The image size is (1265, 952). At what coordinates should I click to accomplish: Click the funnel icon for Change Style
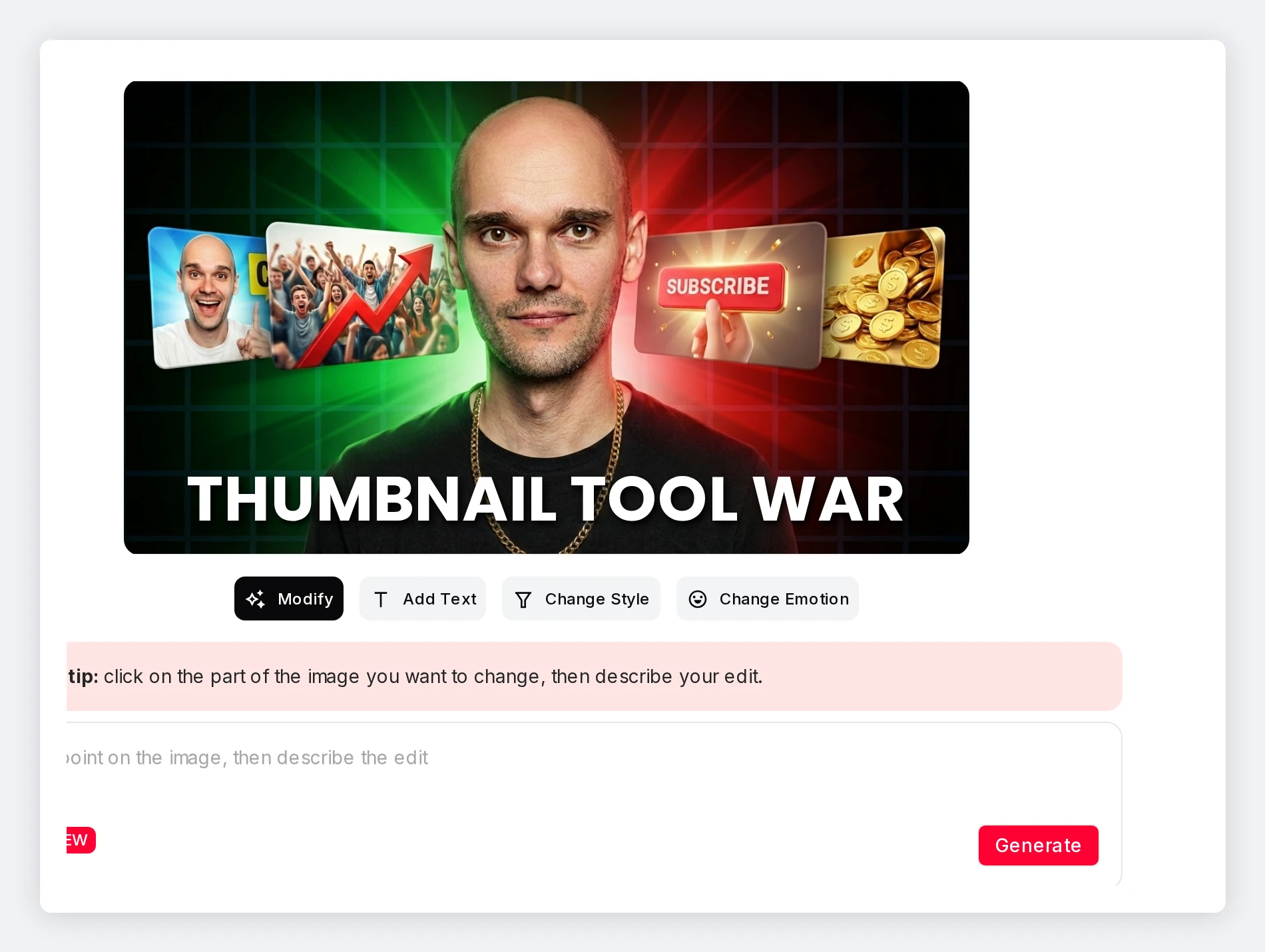523,600
